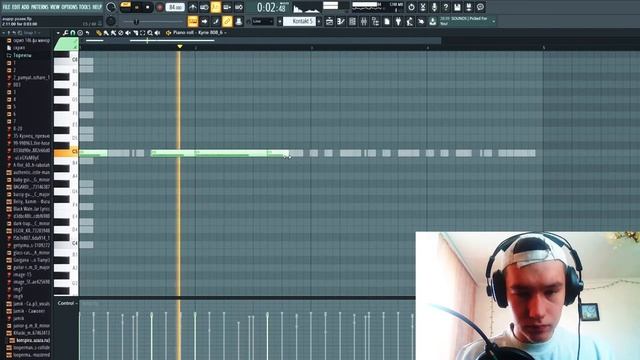Toggle wait for input icon

204,7
